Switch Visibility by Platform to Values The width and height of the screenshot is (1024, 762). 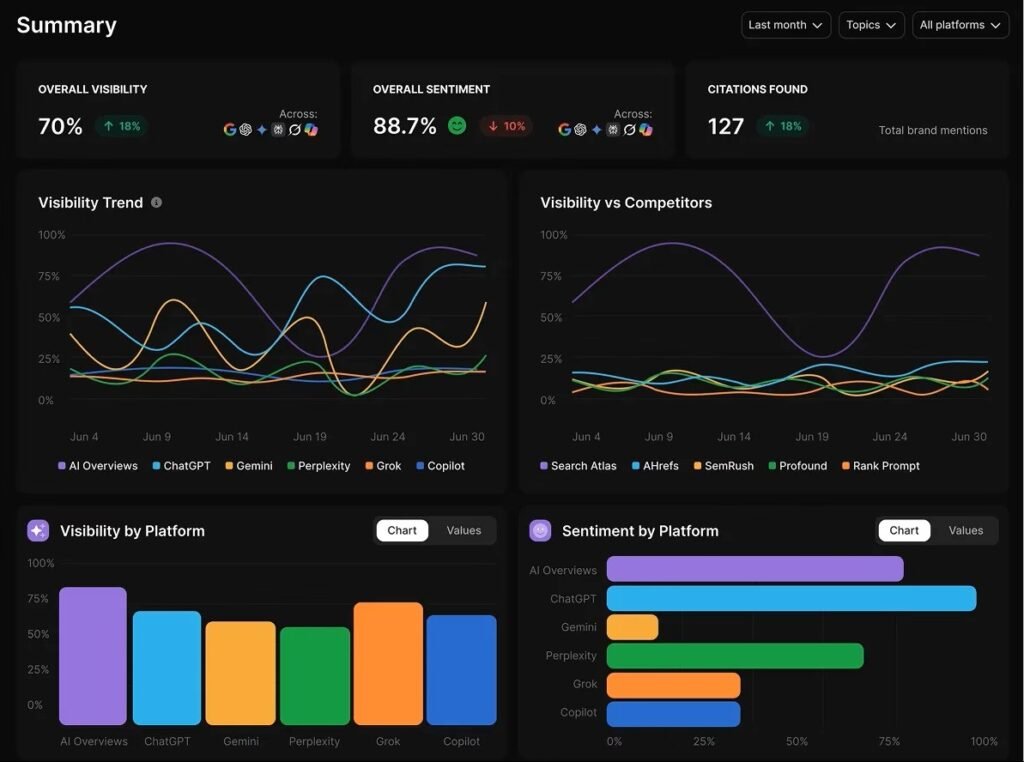pyautogui.click(x=463, y=531)
